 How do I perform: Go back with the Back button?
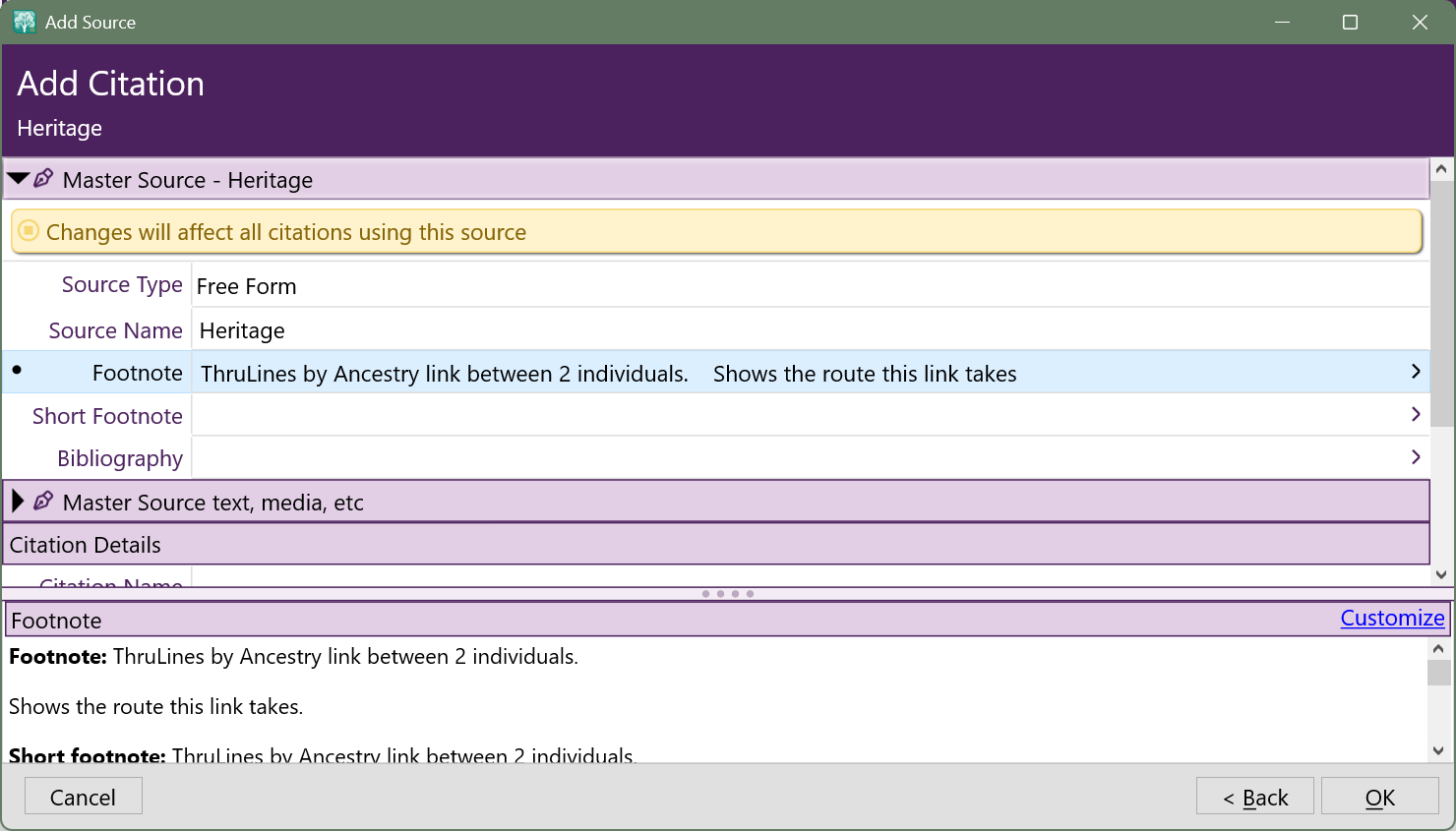(x=1255, y=797)
